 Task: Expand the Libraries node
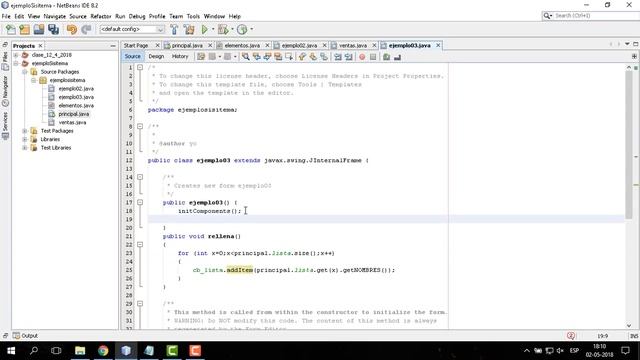pos(24,139)
